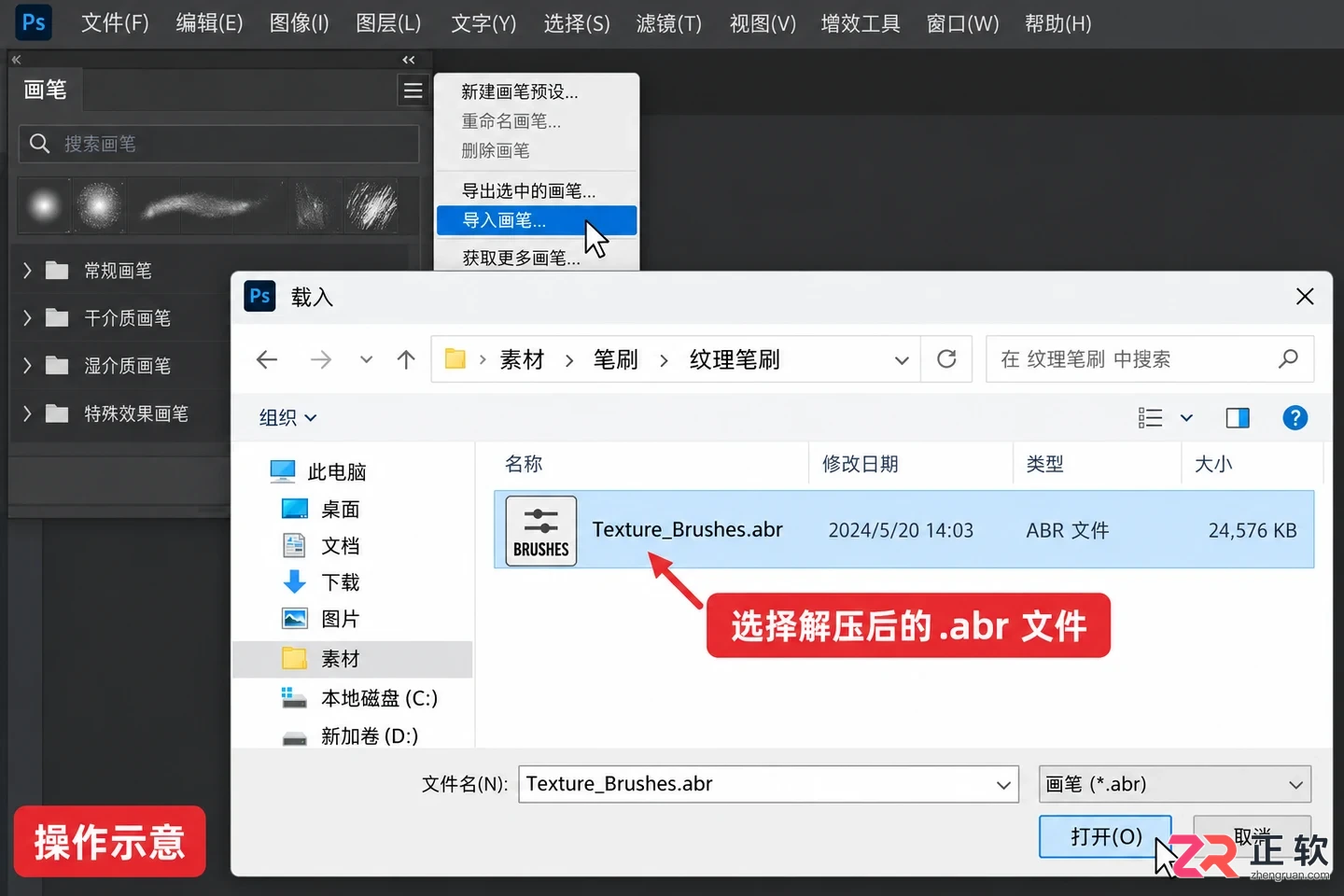The image size is (1344, 896).
Task: Click the magnifier icon in brush search
Action: pyautogui.click(x=39, y=144)
